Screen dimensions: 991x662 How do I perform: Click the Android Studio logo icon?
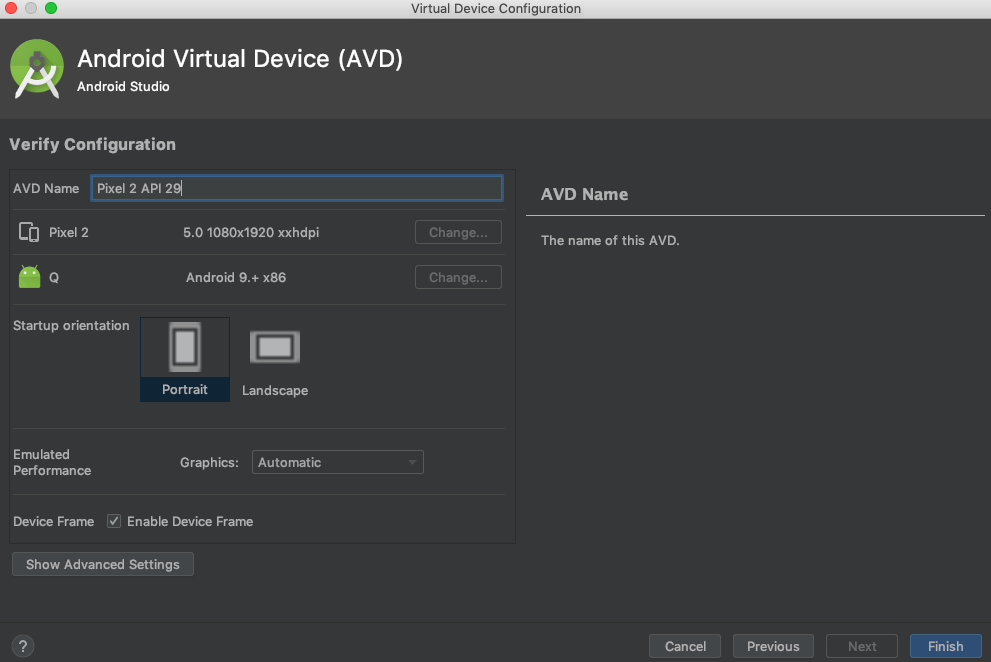coord(37,68)
